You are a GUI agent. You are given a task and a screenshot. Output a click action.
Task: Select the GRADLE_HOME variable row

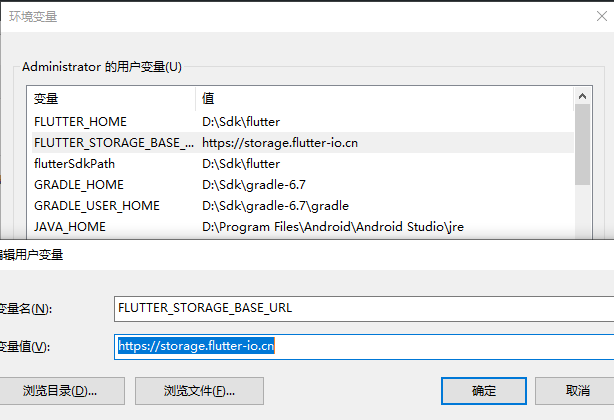click(x=303, y=185)
